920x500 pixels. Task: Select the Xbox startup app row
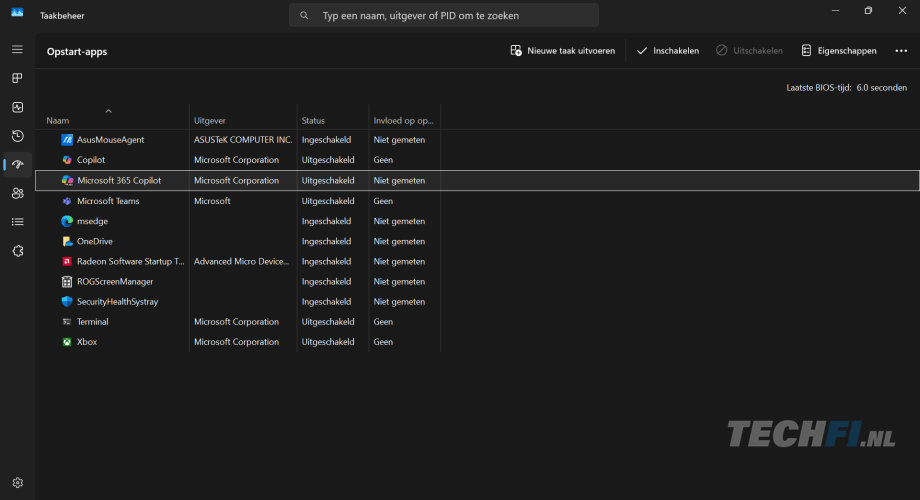coord(87,342)
